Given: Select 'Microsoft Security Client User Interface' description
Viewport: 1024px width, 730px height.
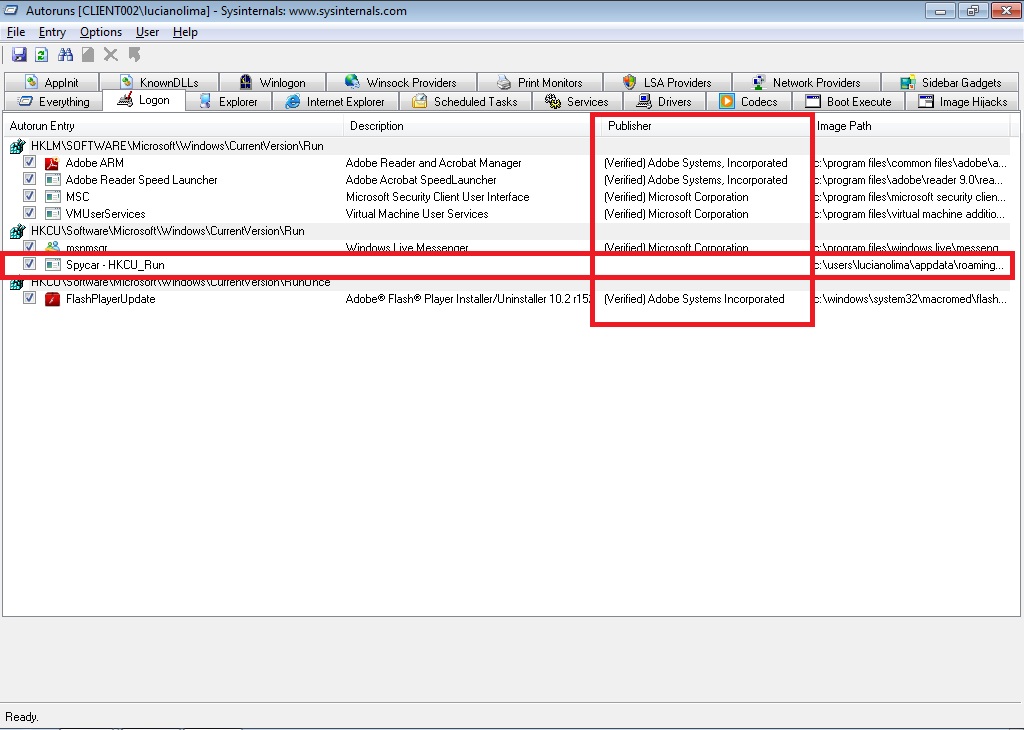Looking at the screenshot, I should pyautogui.click(x=438, y=197).
